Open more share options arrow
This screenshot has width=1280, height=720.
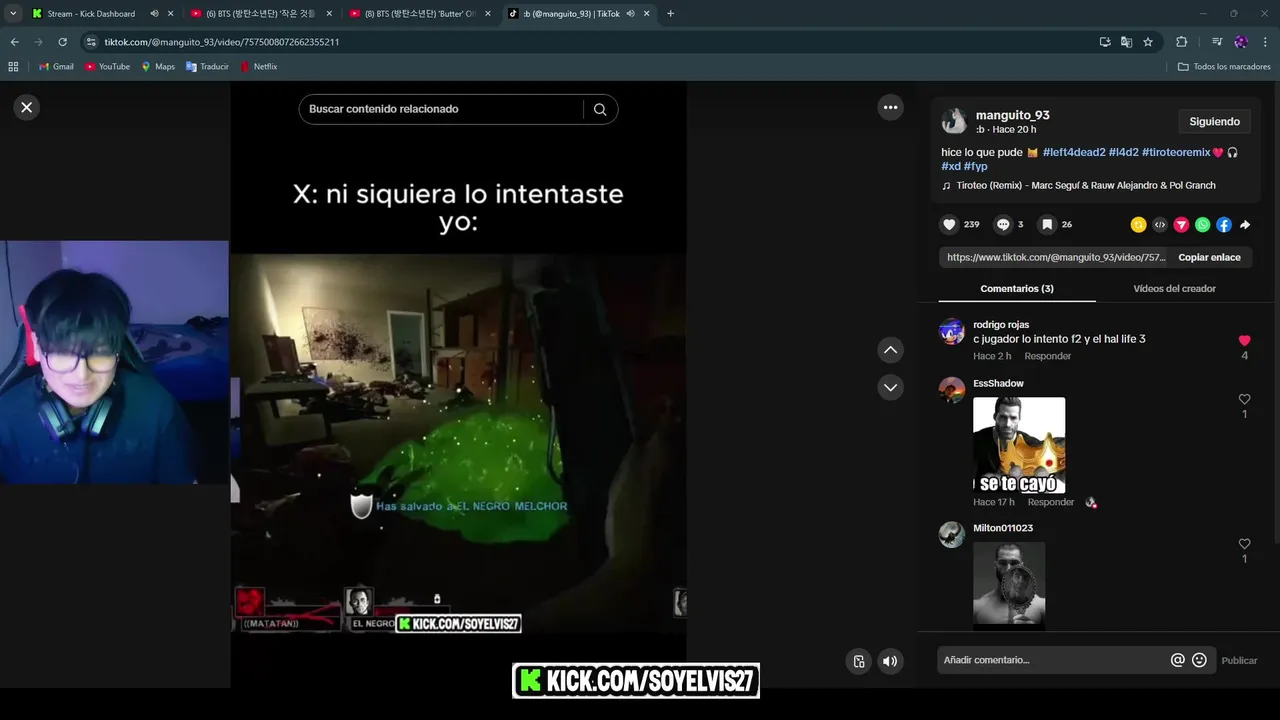pos(1245,225)
